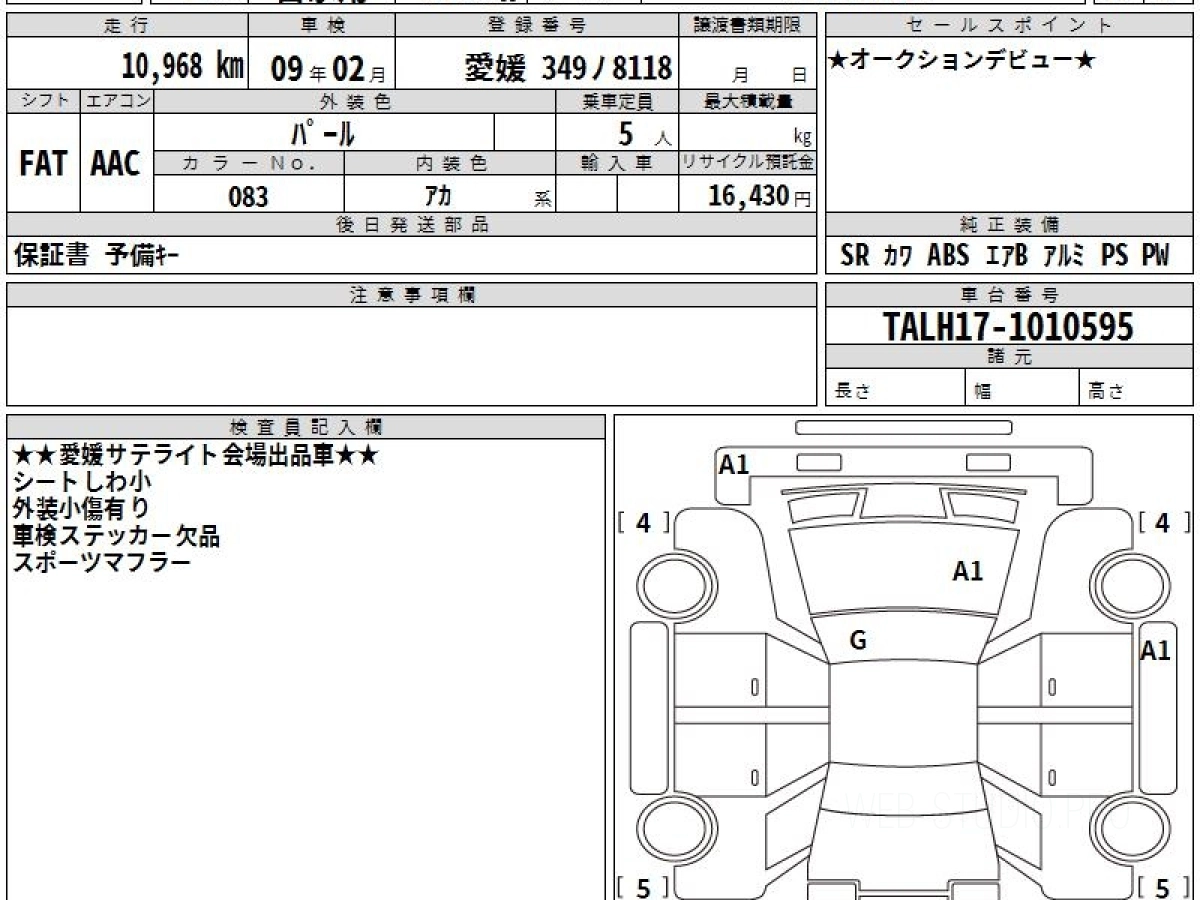Click the カラーNo. header
Image resolution: width=1200 pixels, height=900 pixels.
(x=249, y=163)
